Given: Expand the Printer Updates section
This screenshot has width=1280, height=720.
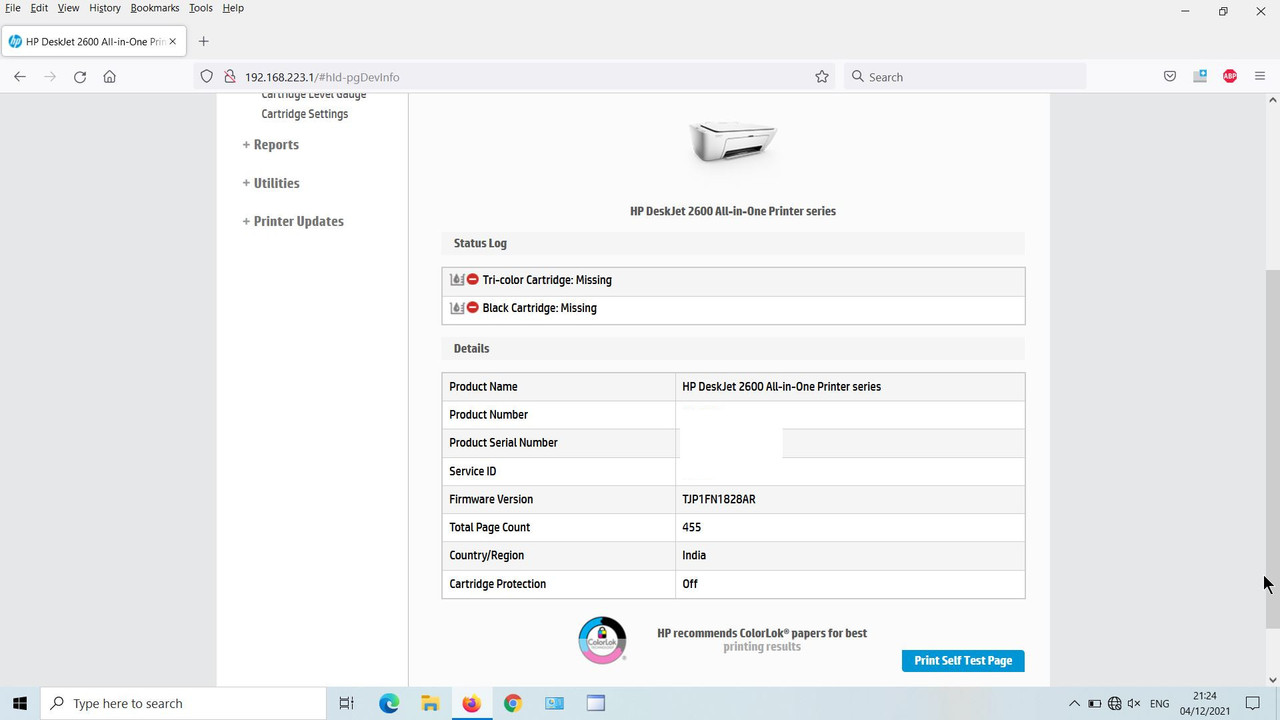Looking at the screenshot, I should 293,221.
